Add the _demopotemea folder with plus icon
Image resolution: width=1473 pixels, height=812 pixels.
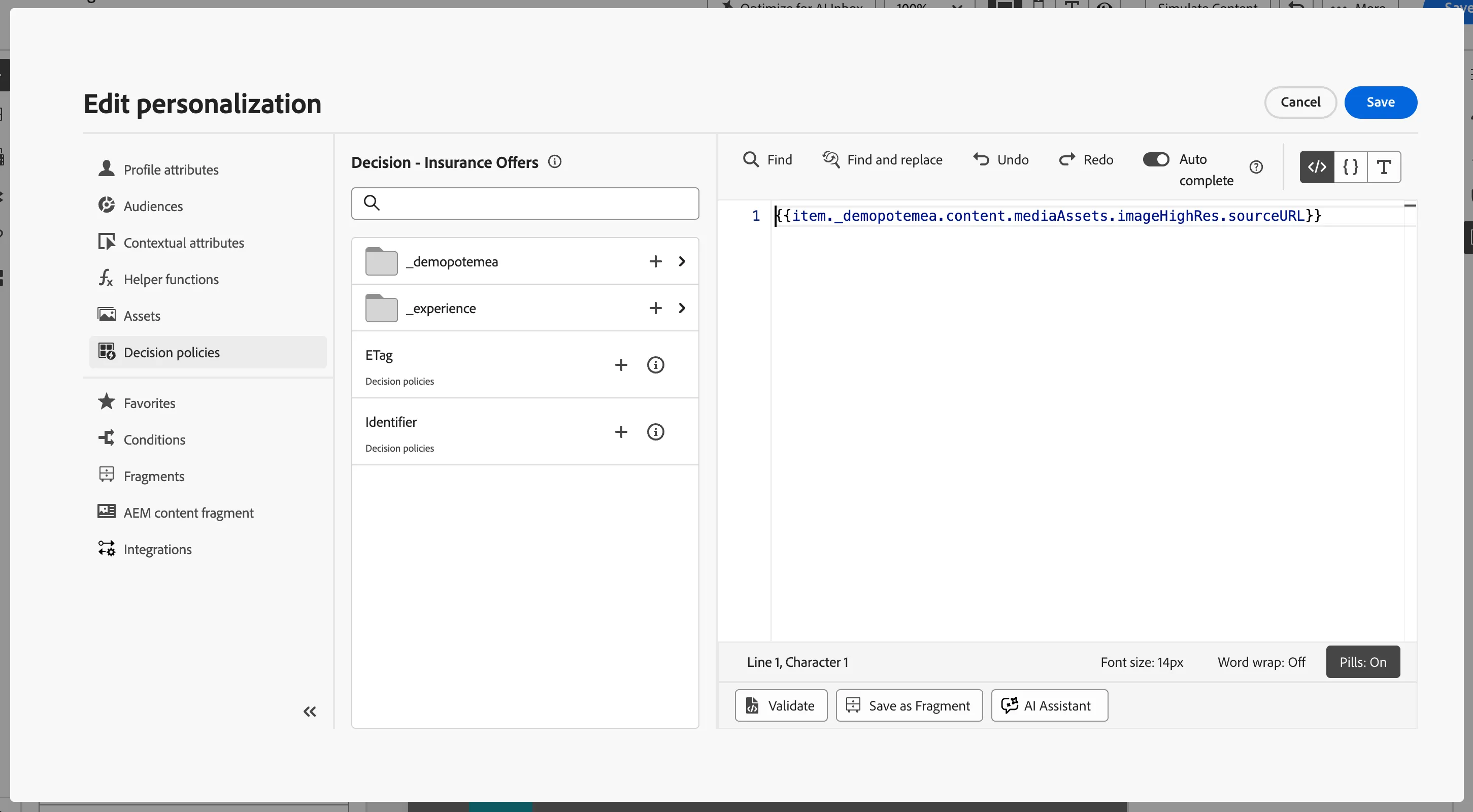tap(655, 261)
